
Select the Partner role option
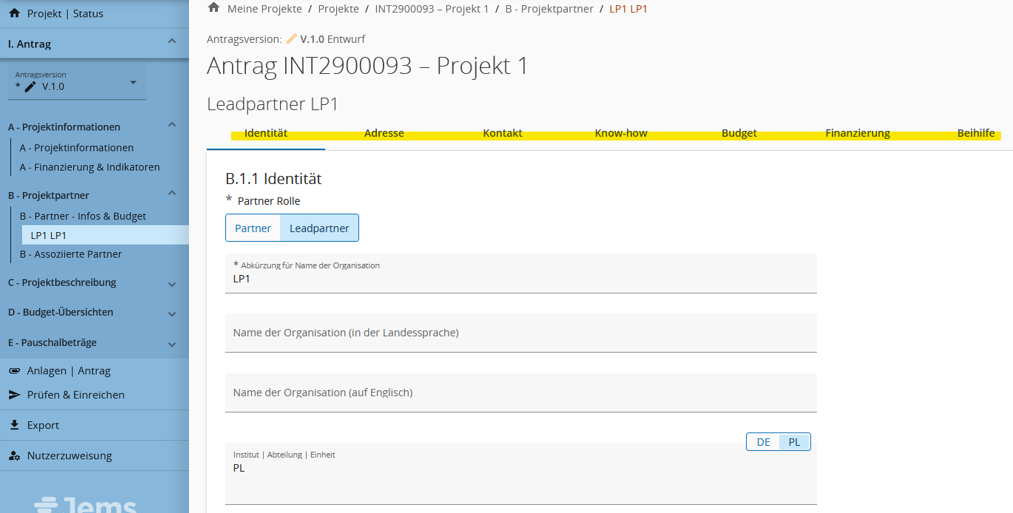pos(253,228)
